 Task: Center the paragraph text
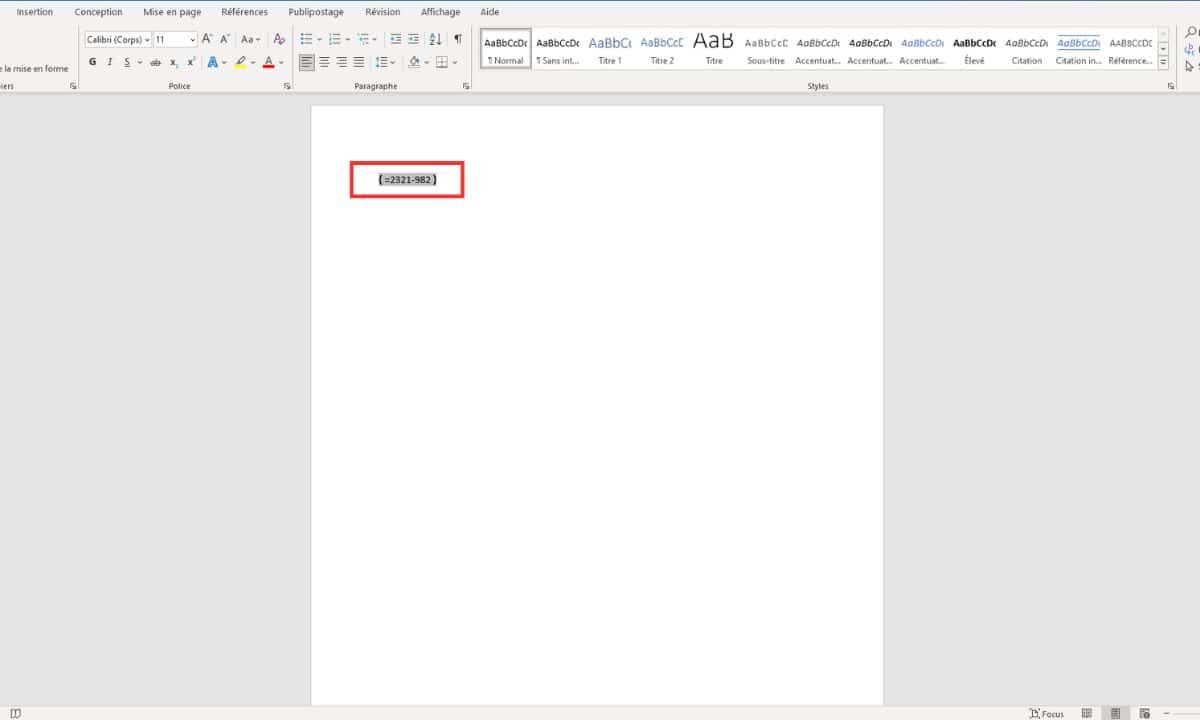point(324,62)
